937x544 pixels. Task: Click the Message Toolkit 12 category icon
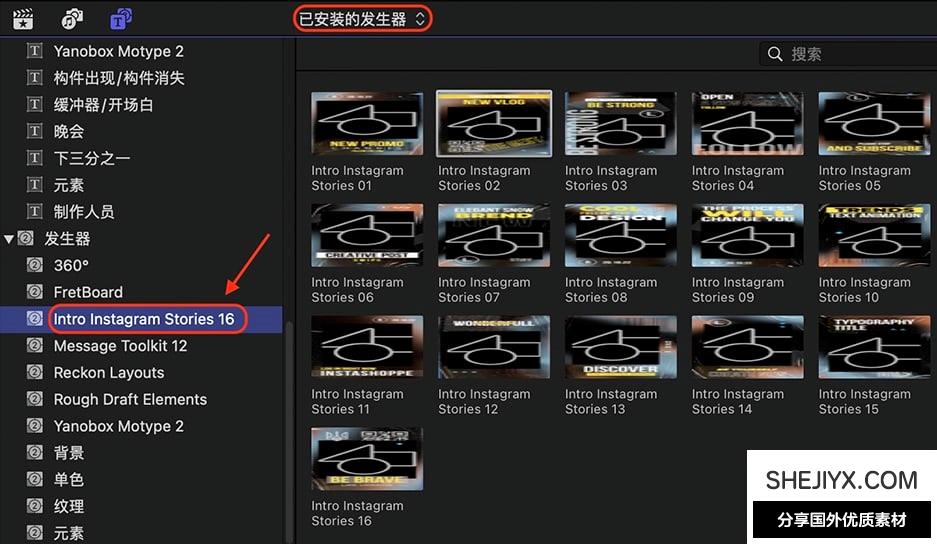pyautogui.click(x=36, y=346)
